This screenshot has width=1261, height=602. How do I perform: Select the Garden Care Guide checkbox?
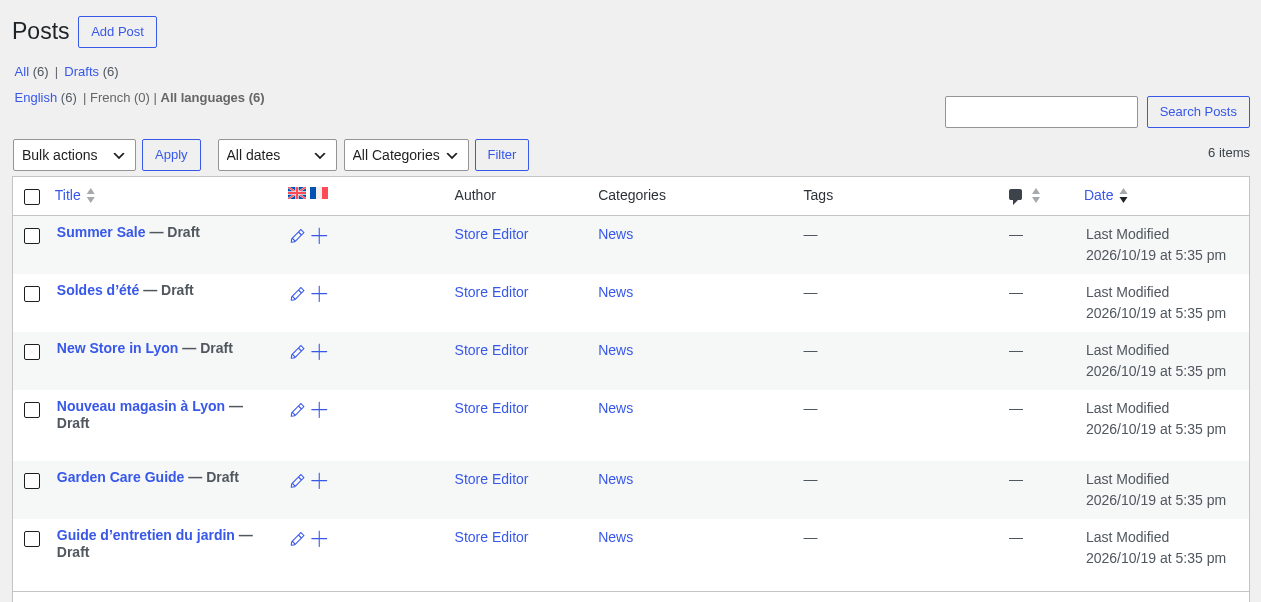tap(32, 481)
